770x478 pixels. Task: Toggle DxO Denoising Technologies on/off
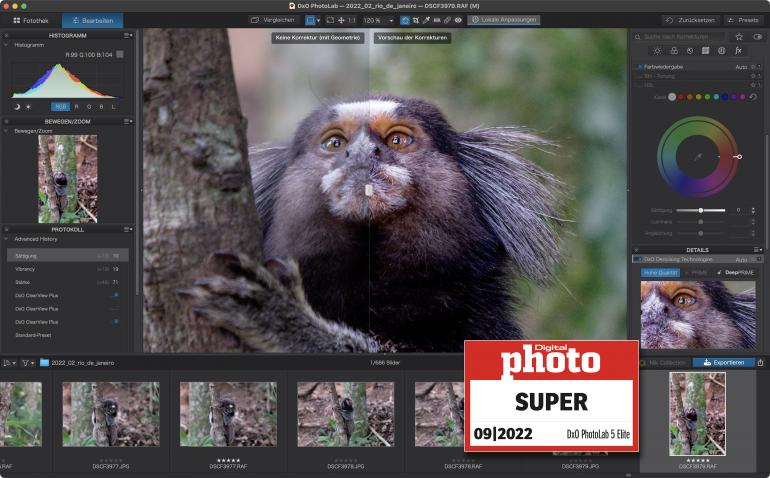[x=637, y=259]
